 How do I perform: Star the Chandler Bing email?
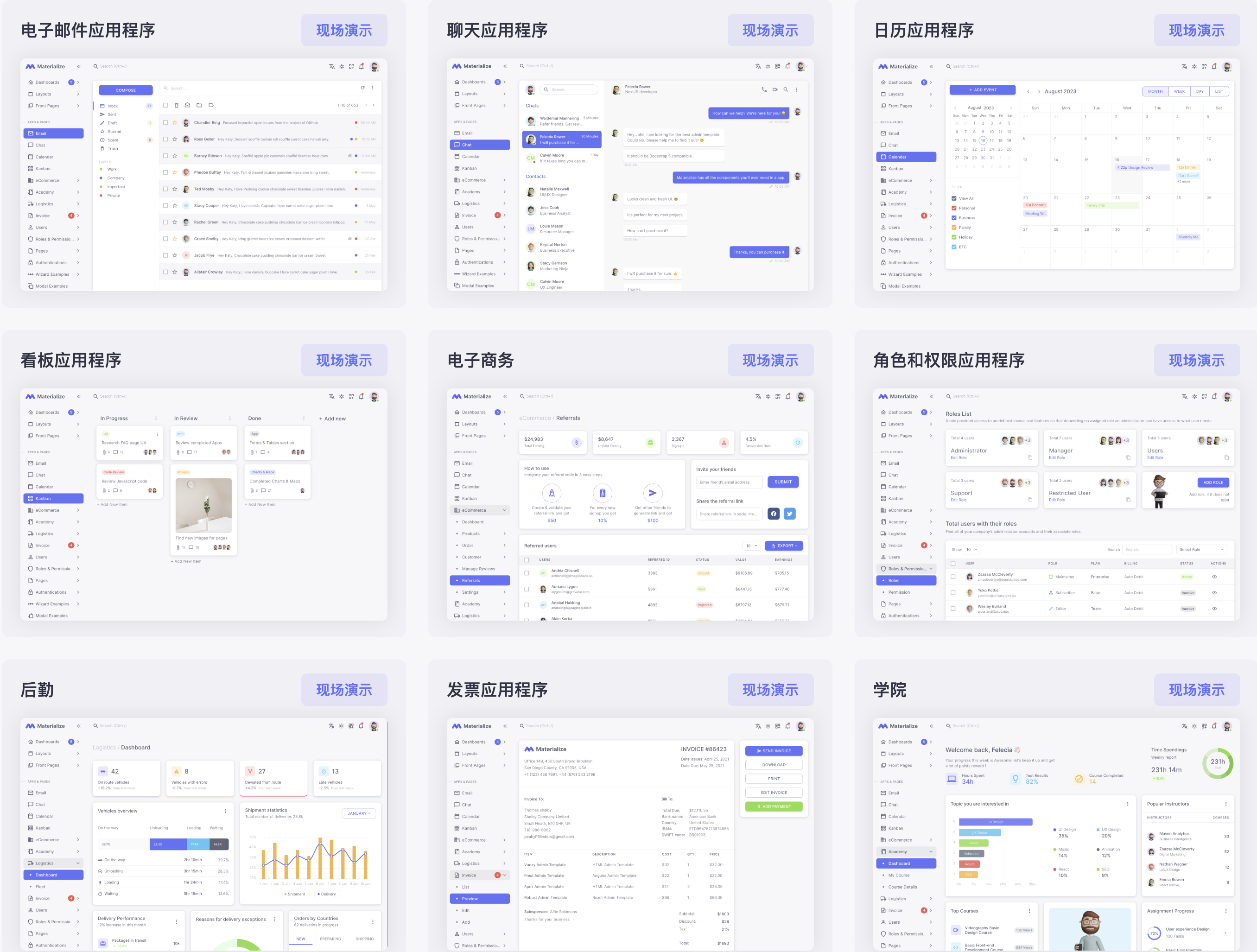coord(175,122)
